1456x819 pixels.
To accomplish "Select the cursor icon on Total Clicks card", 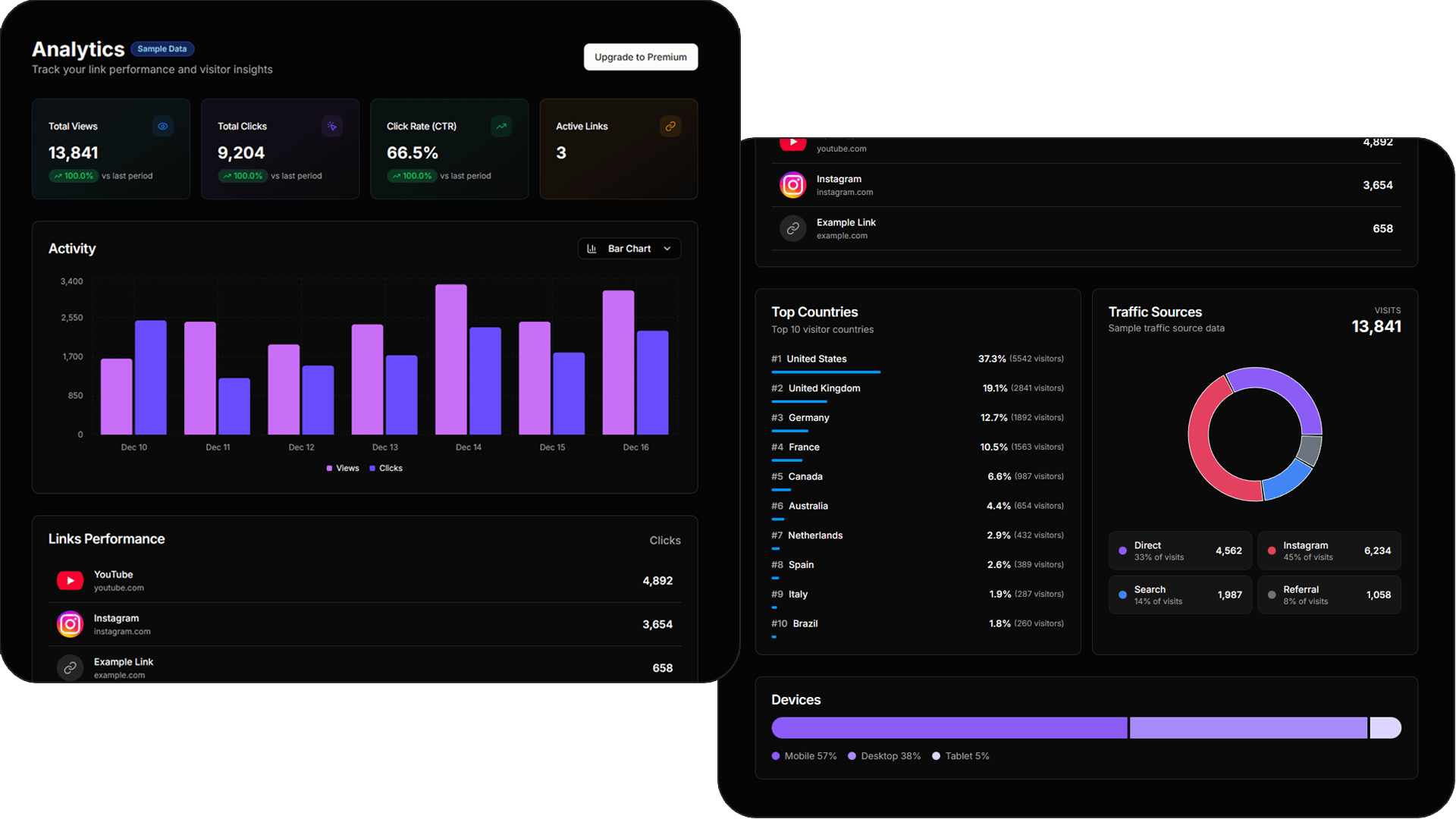I will point(331,126).
